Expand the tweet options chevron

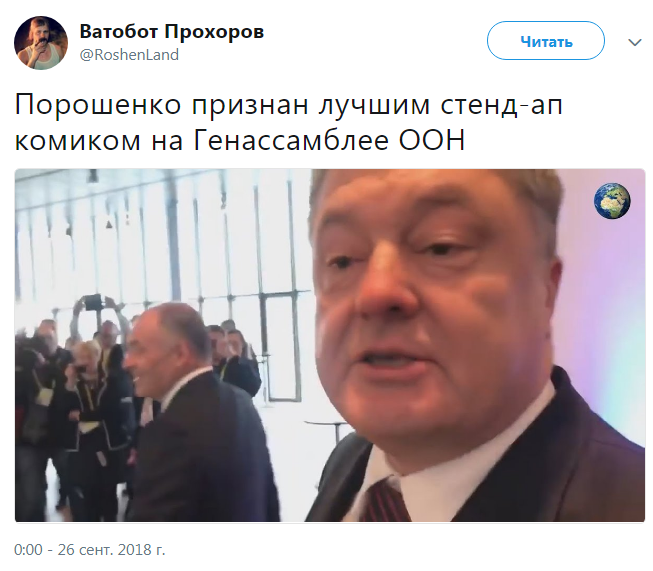[634, 42]
